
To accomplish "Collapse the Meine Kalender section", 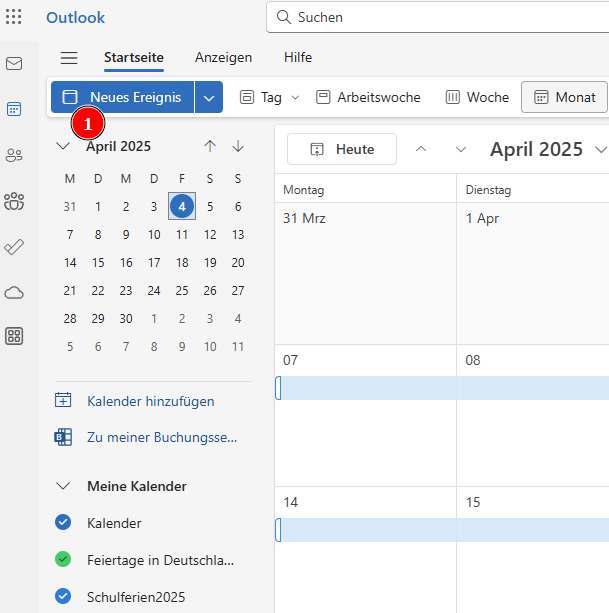I will click(63, 486).
